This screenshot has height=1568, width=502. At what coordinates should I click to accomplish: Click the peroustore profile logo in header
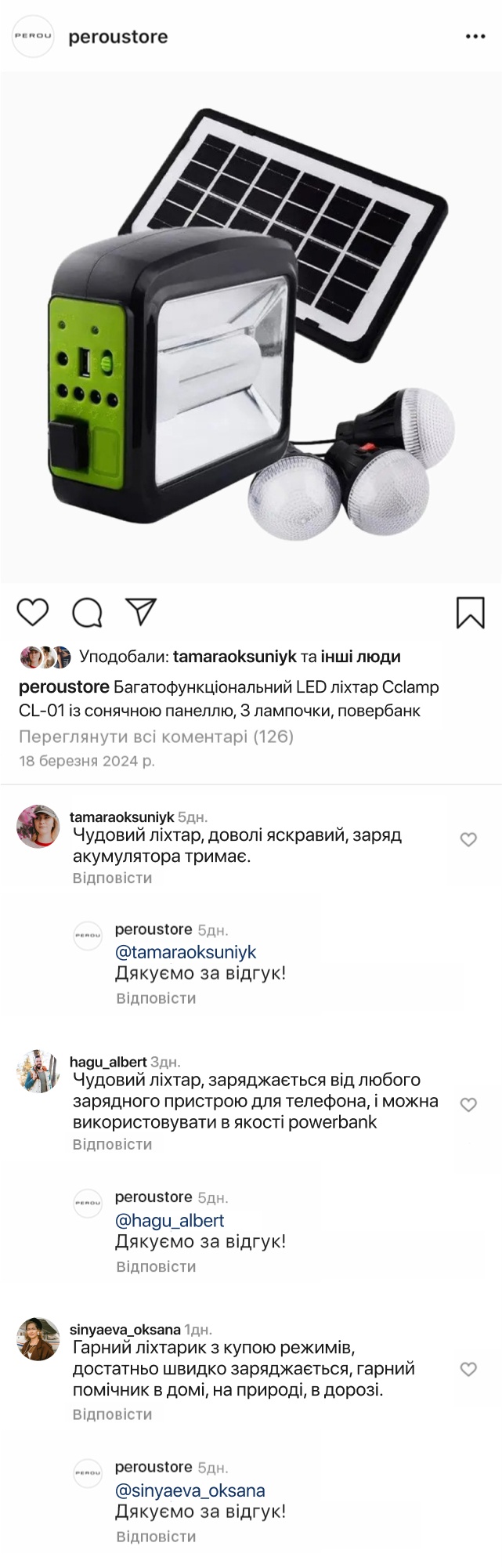point(34,37)
